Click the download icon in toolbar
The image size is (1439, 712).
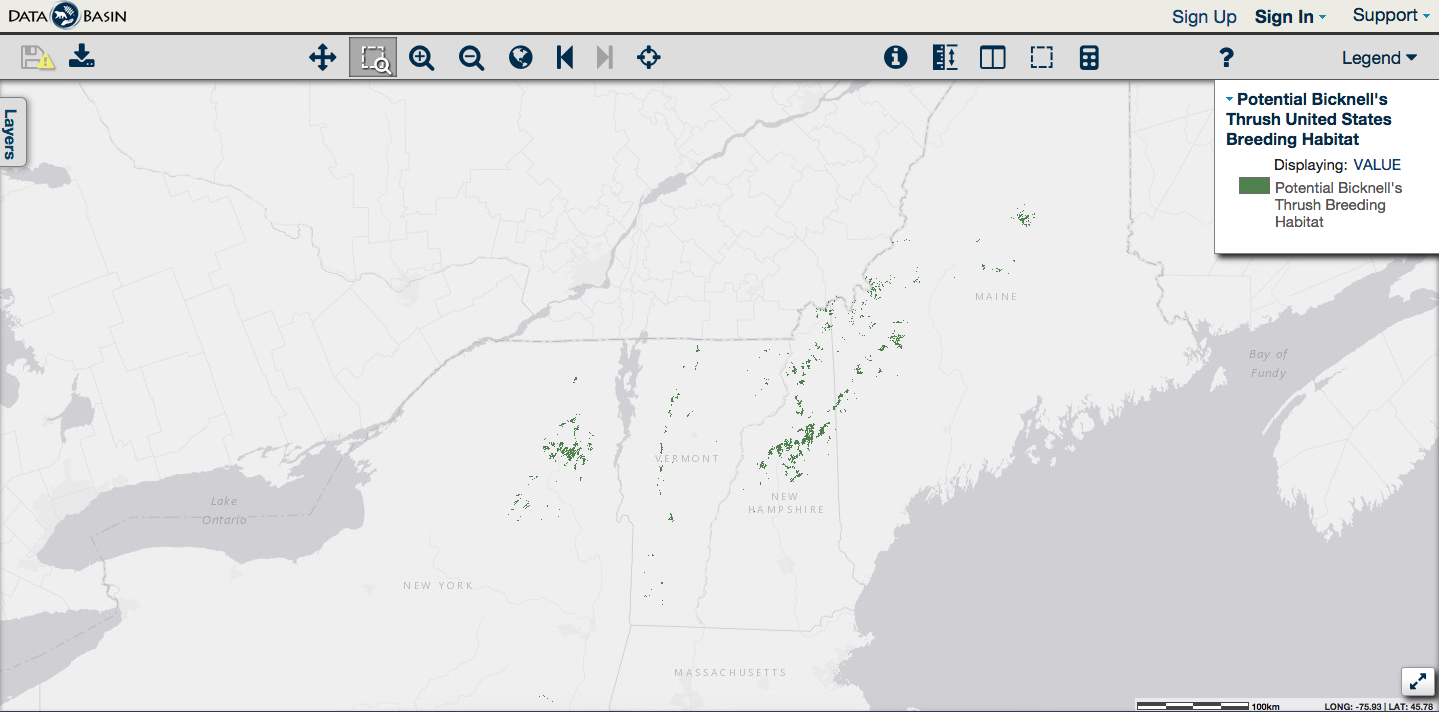click(82, 58)
